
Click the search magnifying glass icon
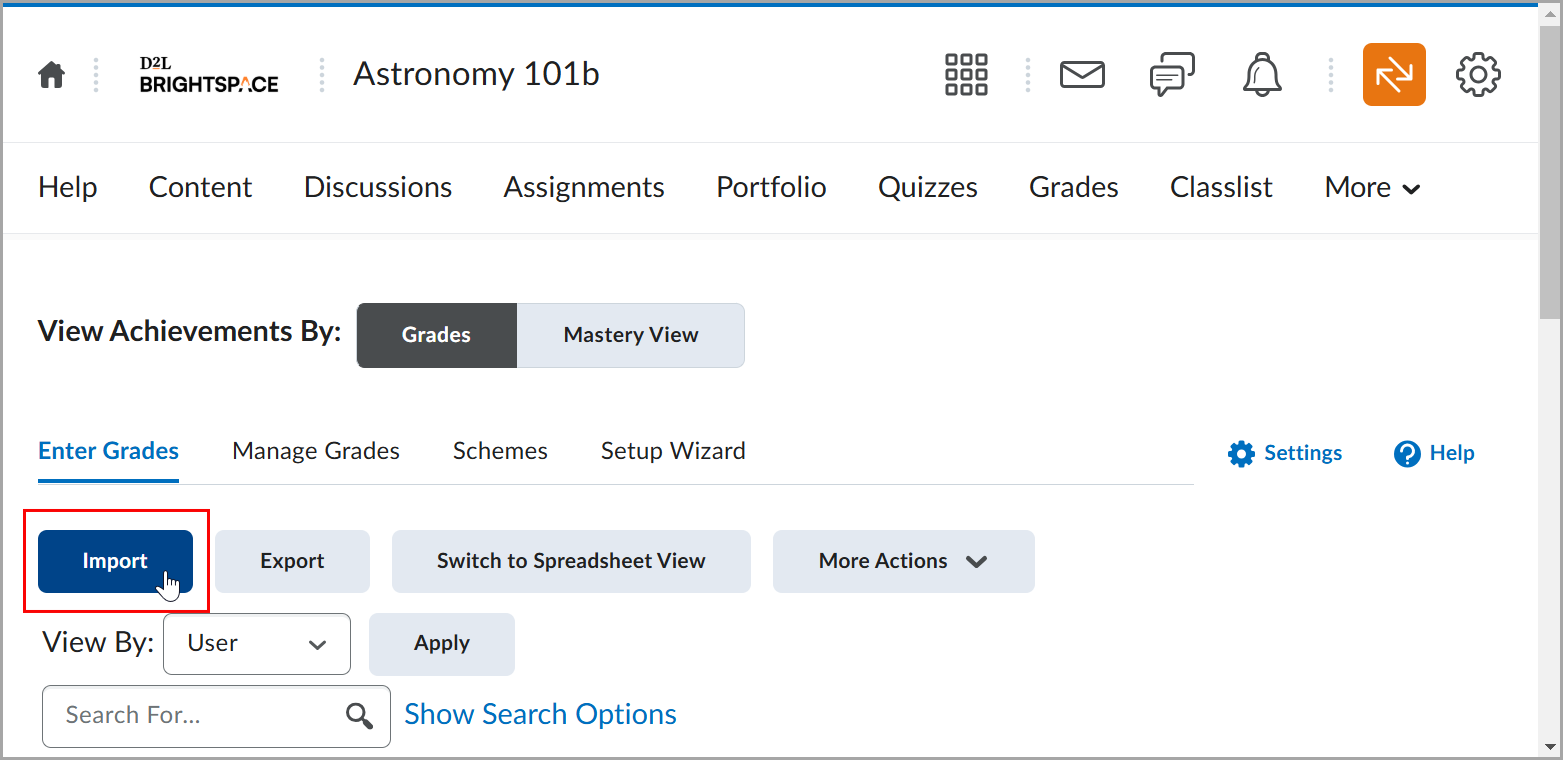pos(359,716)
